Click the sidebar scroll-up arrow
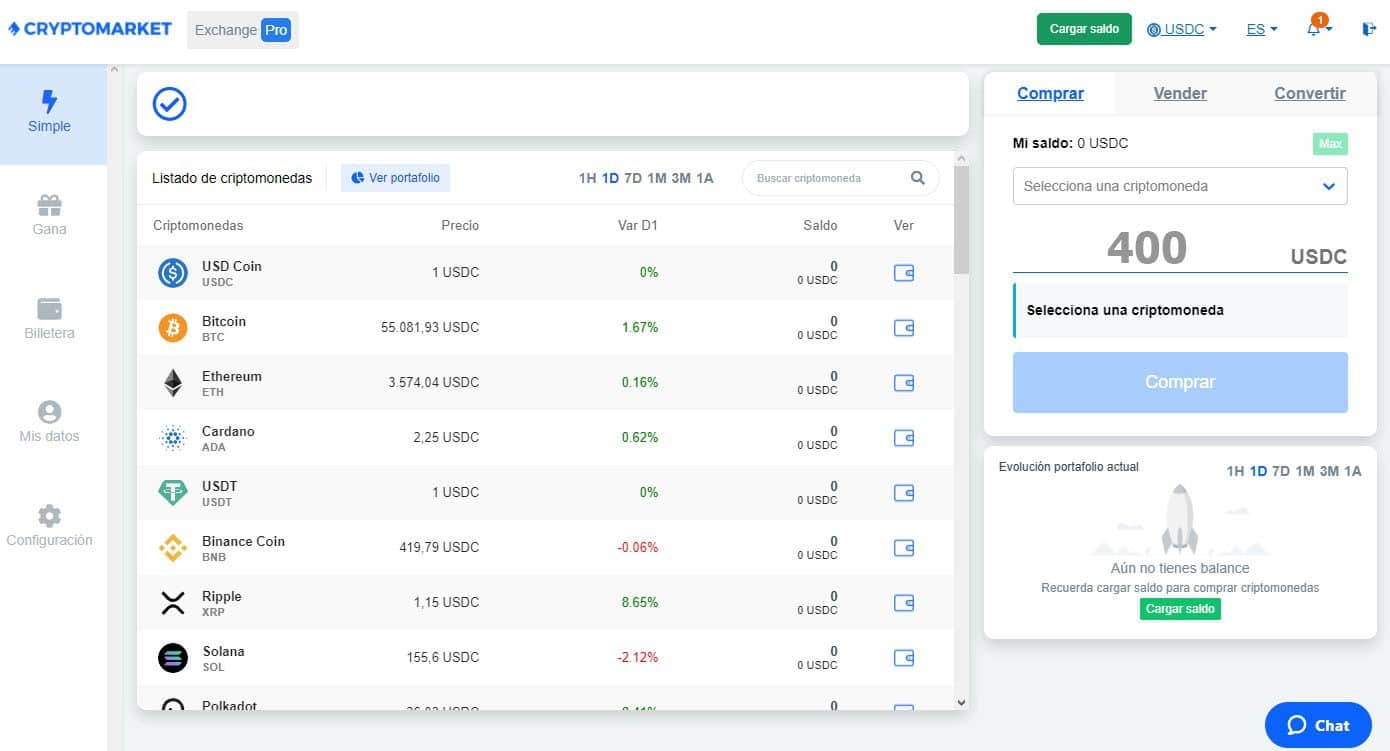Image resolution: width=1390 pixels, height=751 pixels. [113, 70]
